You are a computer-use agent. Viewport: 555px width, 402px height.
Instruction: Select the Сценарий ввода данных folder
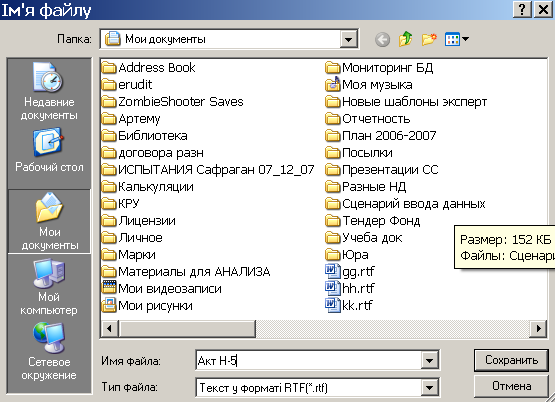tap(405, 203)
